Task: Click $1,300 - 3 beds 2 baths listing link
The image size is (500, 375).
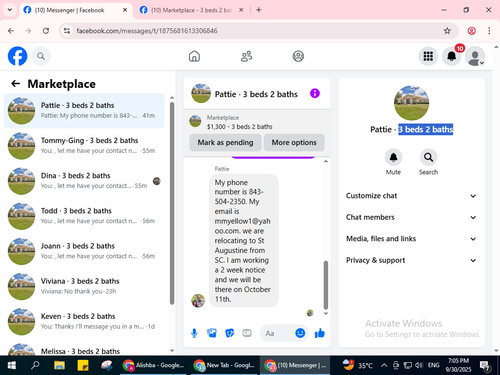Action: click(x=240, y=127)
